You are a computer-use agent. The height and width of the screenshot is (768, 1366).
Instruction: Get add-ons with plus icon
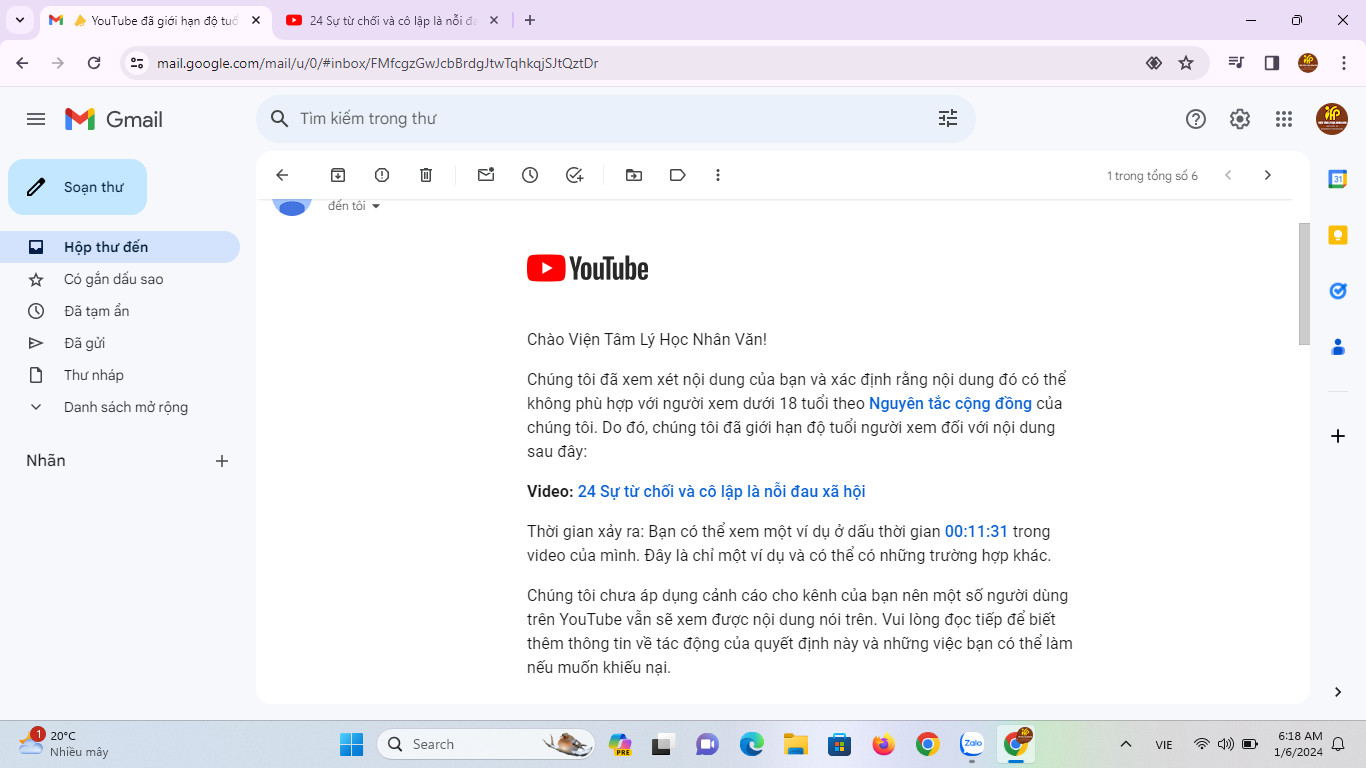click(1338, 436)
